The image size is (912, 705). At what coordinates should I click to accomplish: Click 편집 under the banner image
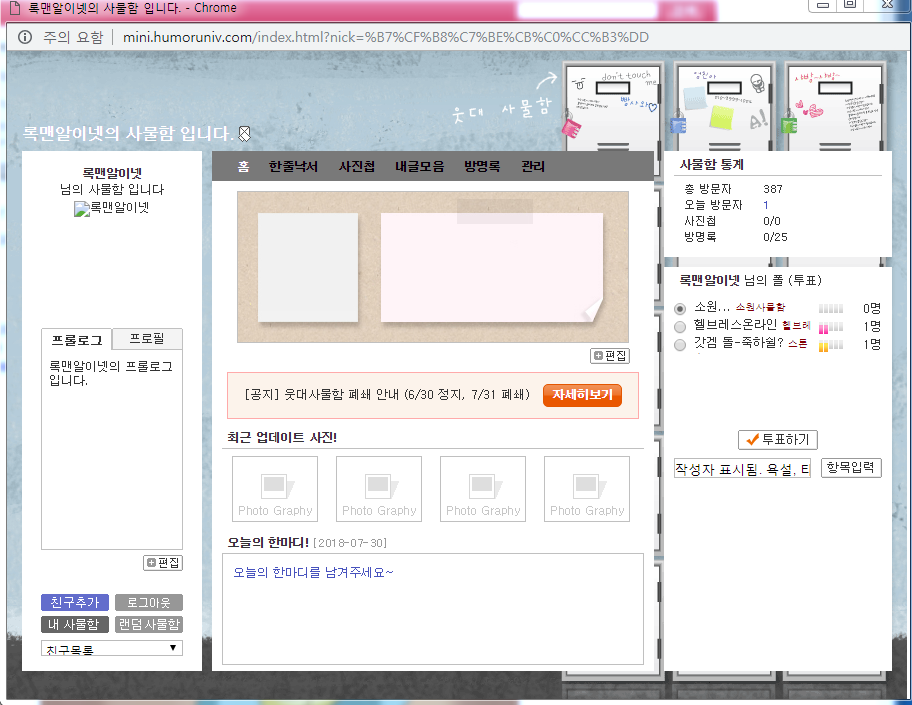pos(610,355)
